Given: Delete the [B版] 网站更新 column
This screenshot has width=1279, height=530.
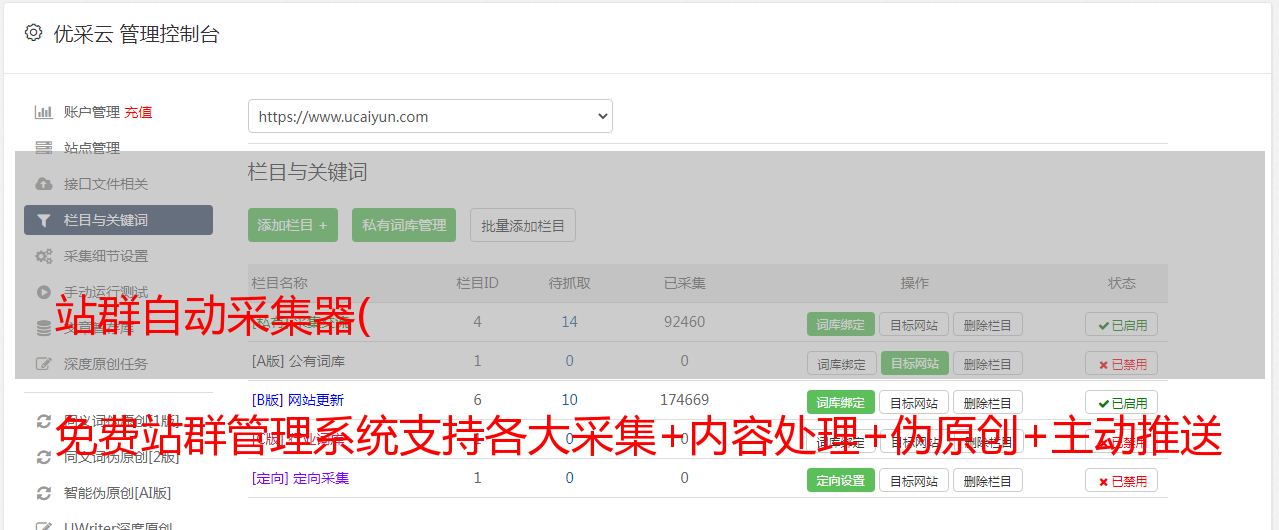Looking at the screenshot, I should point(988,402).
